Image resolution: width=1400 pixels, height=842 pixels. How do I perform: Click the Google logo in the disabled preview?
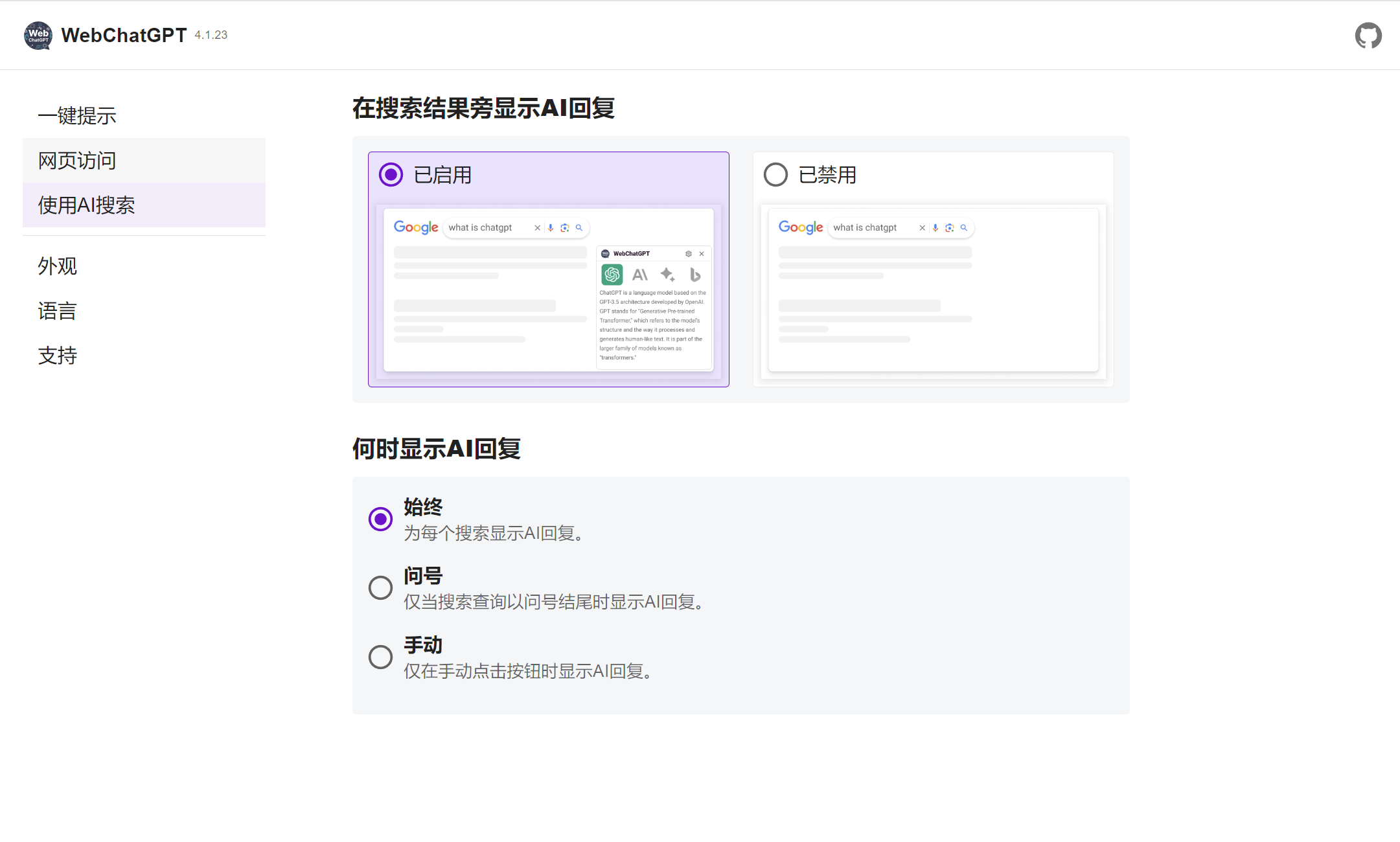pos(801,227)
